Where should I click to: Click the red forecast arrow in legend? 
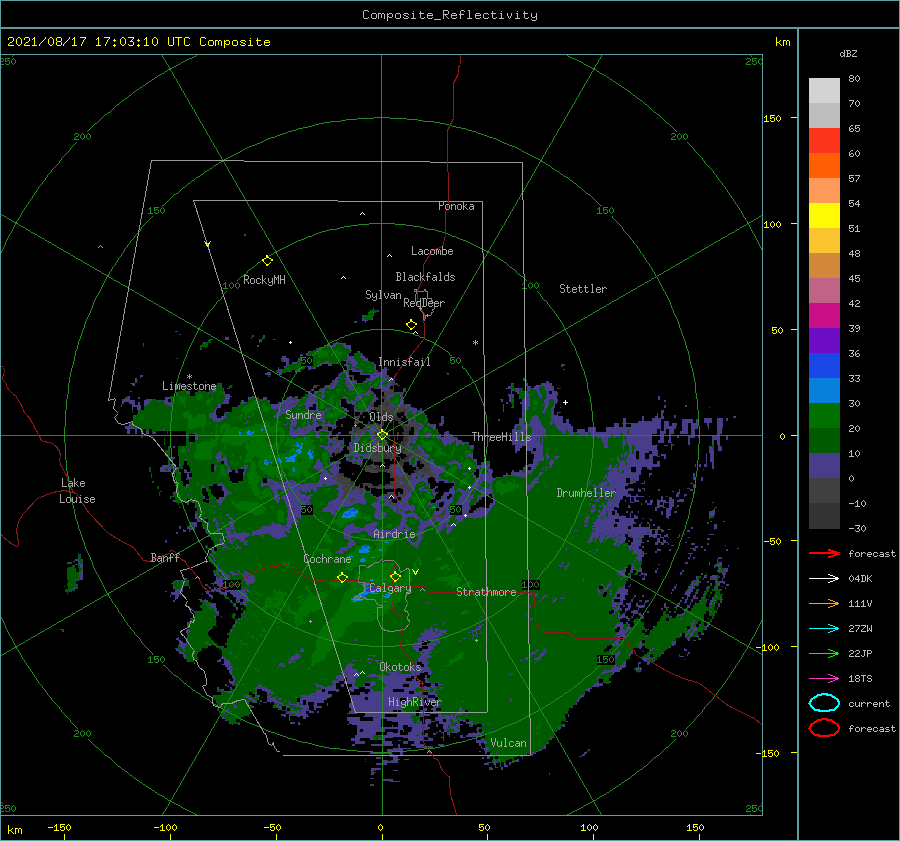[x=824, y=553]
